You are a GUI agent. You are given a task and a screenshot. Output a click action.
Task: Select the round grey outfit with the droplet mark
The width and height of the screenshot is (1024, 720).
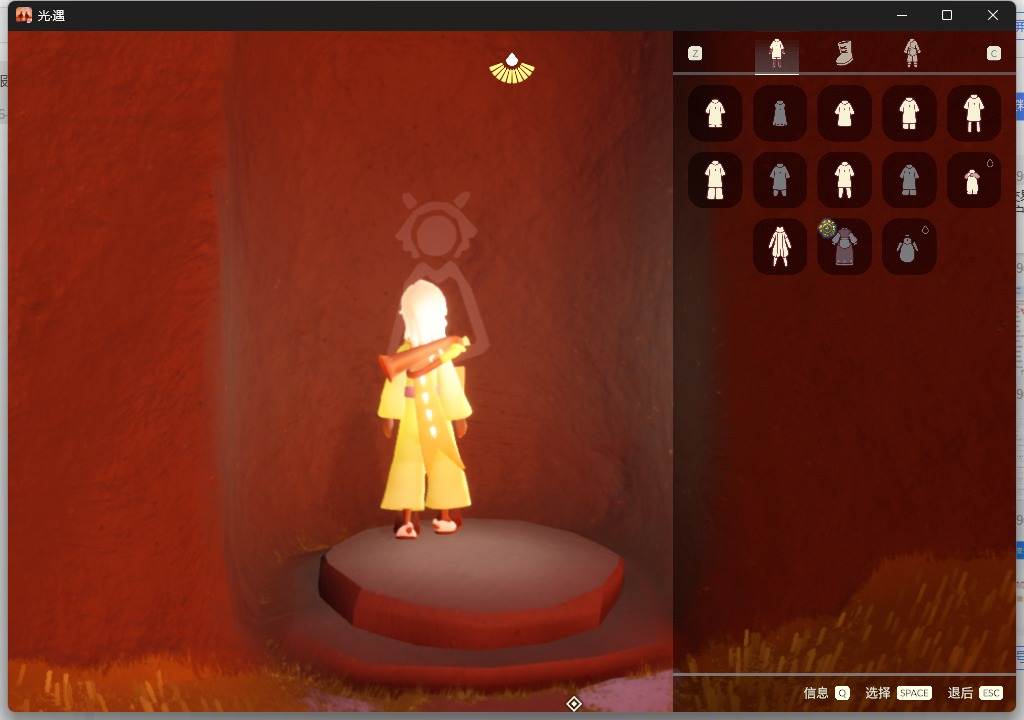[909, 246]
